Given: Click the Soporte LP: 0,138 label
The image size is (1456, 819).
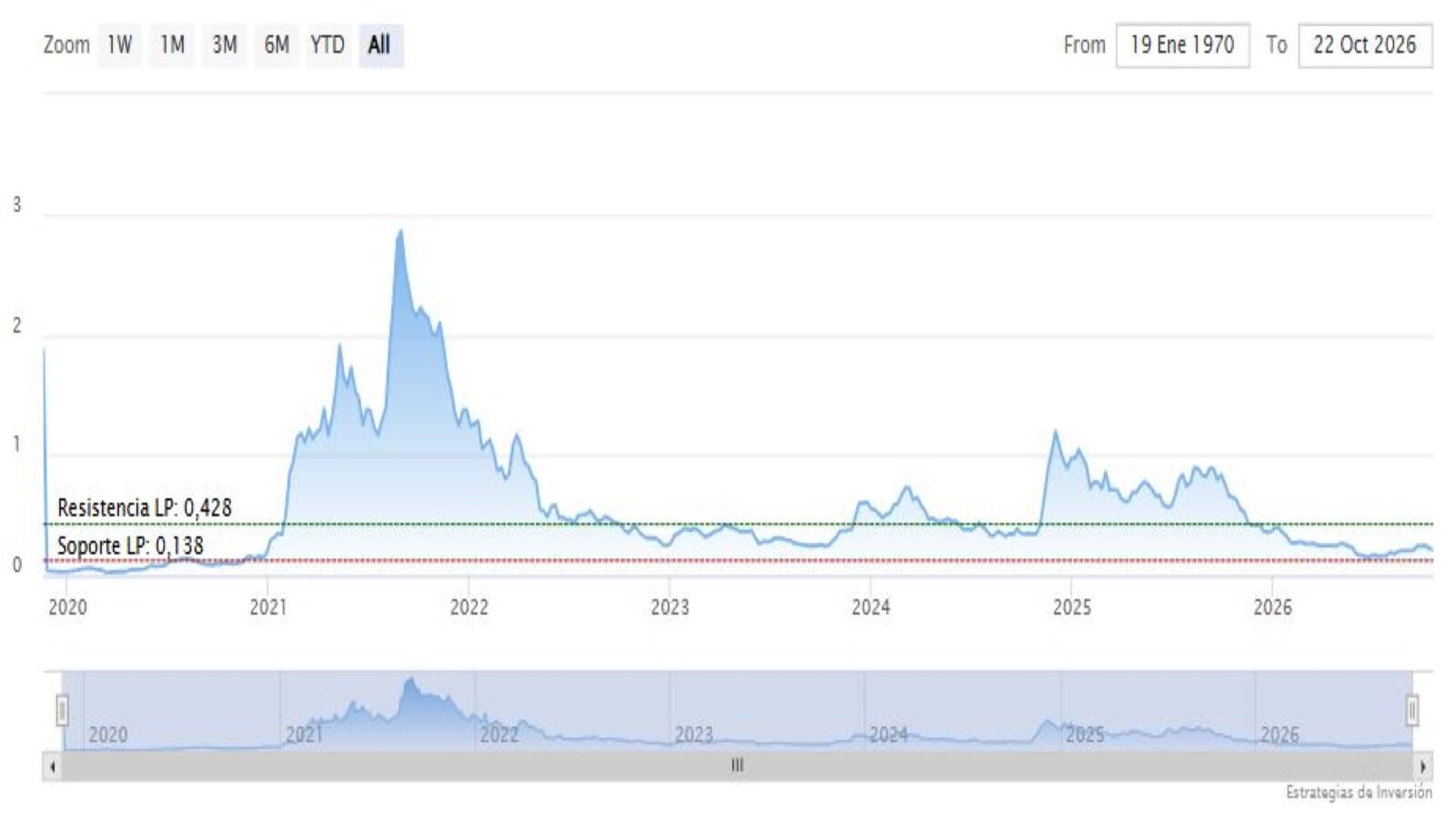Looking at the screenshot, I should 130,546.
